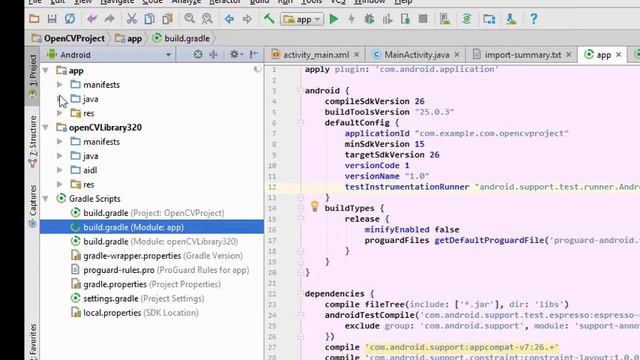Fold the defaultConfig block at line 6
This screenshot has height=360, width=640.
click(x=301, y=122)
